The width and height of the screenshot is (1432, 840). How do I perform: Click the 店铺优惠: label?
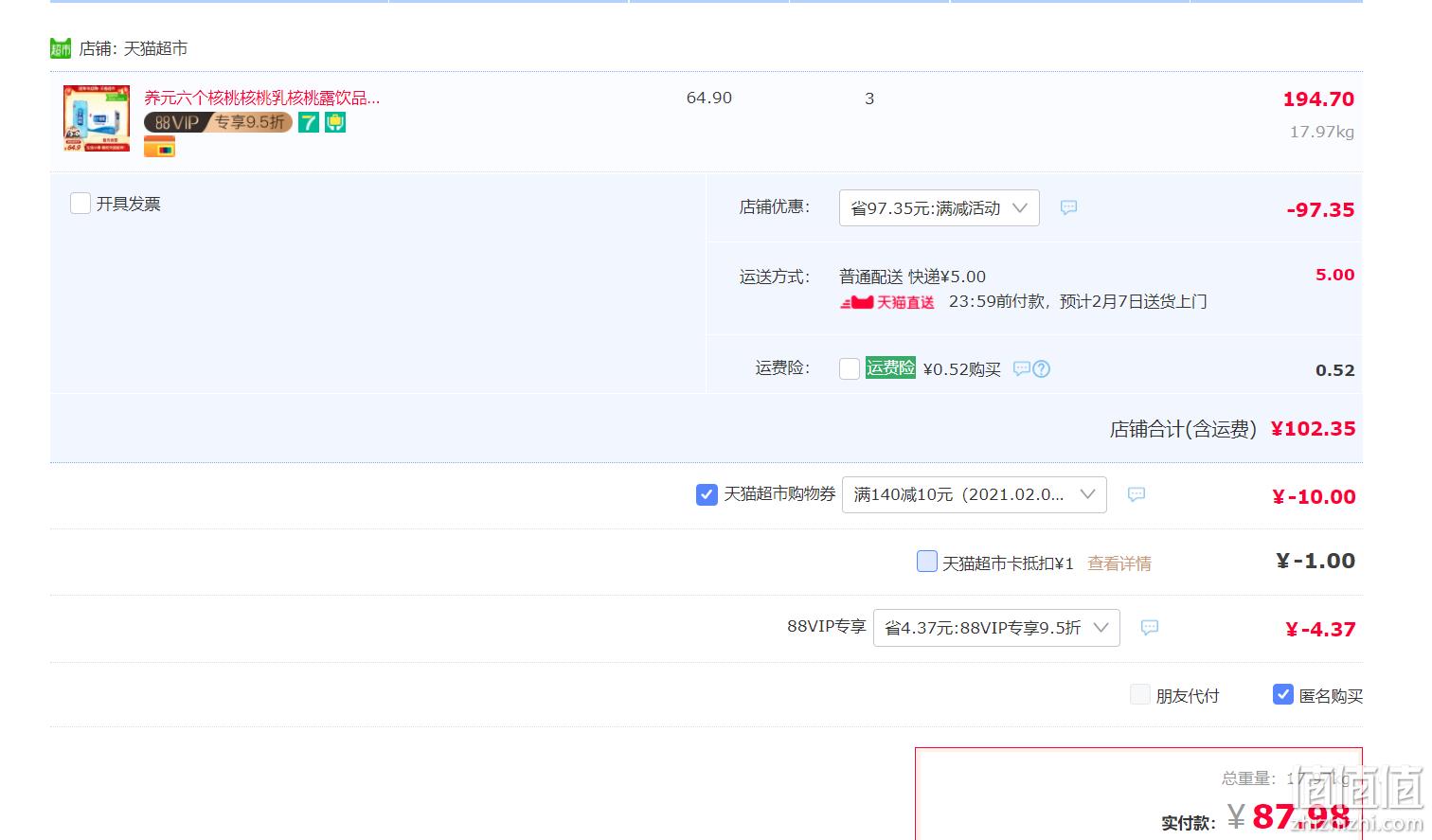pos(775,206)
